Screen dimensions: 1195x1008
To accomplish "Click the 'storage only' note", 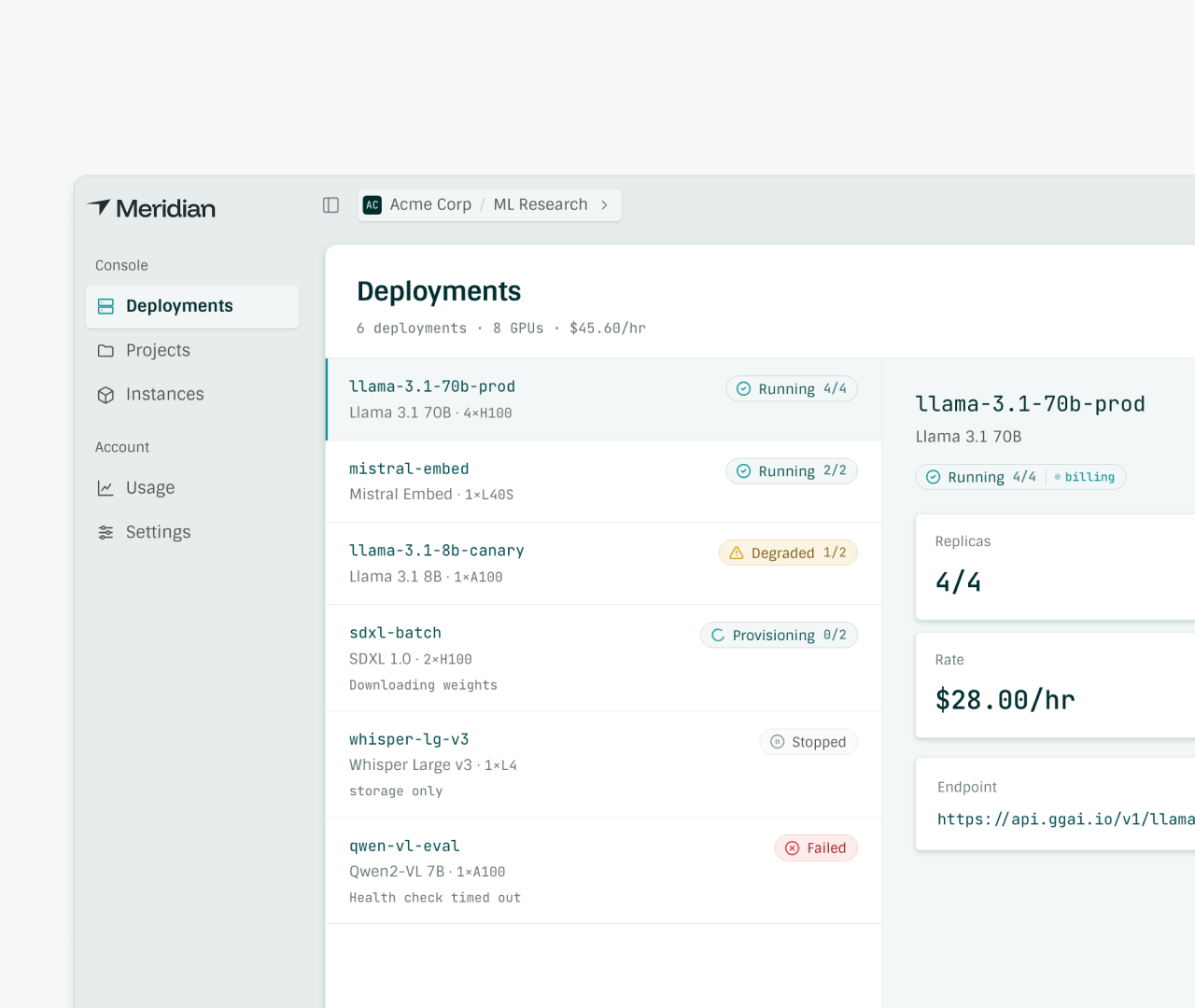I will click(396, 791).
